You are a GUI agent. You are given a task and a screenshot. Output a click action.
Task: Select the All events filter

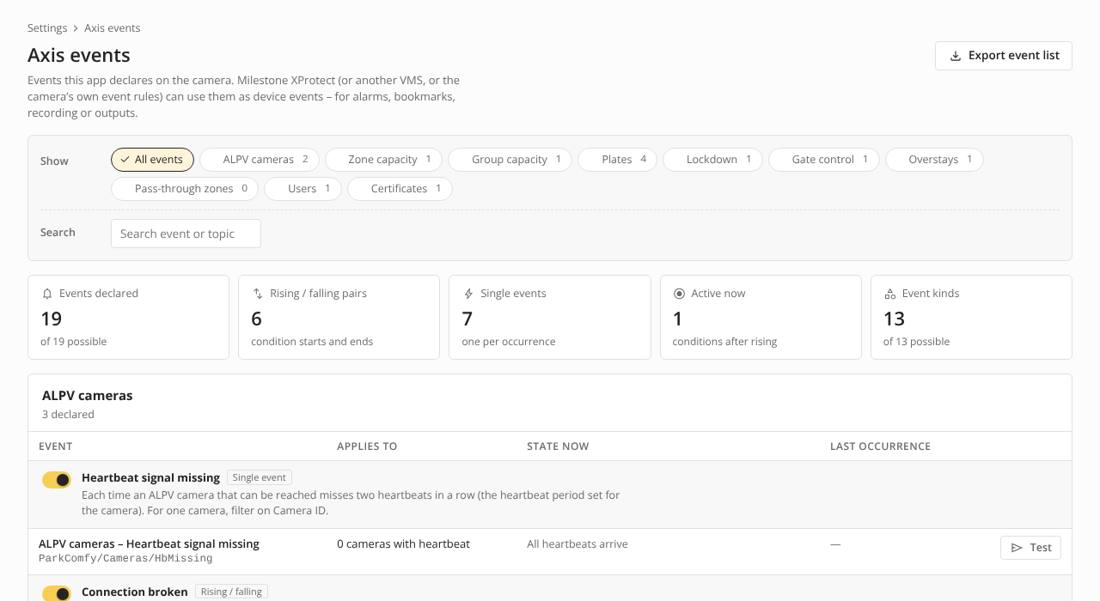152,160
